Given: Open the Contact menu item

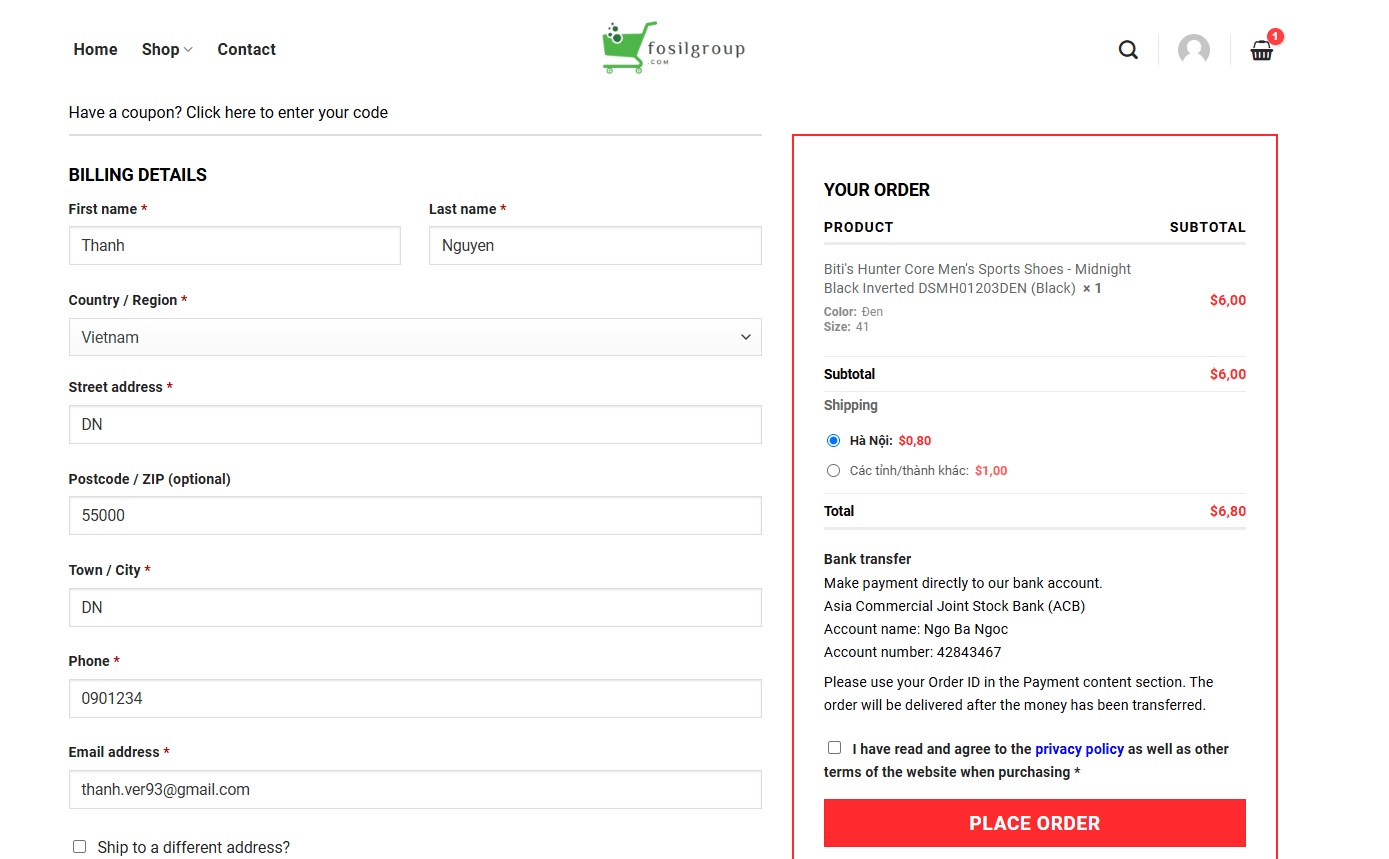Looking at the screenshot, I should 247,49.
